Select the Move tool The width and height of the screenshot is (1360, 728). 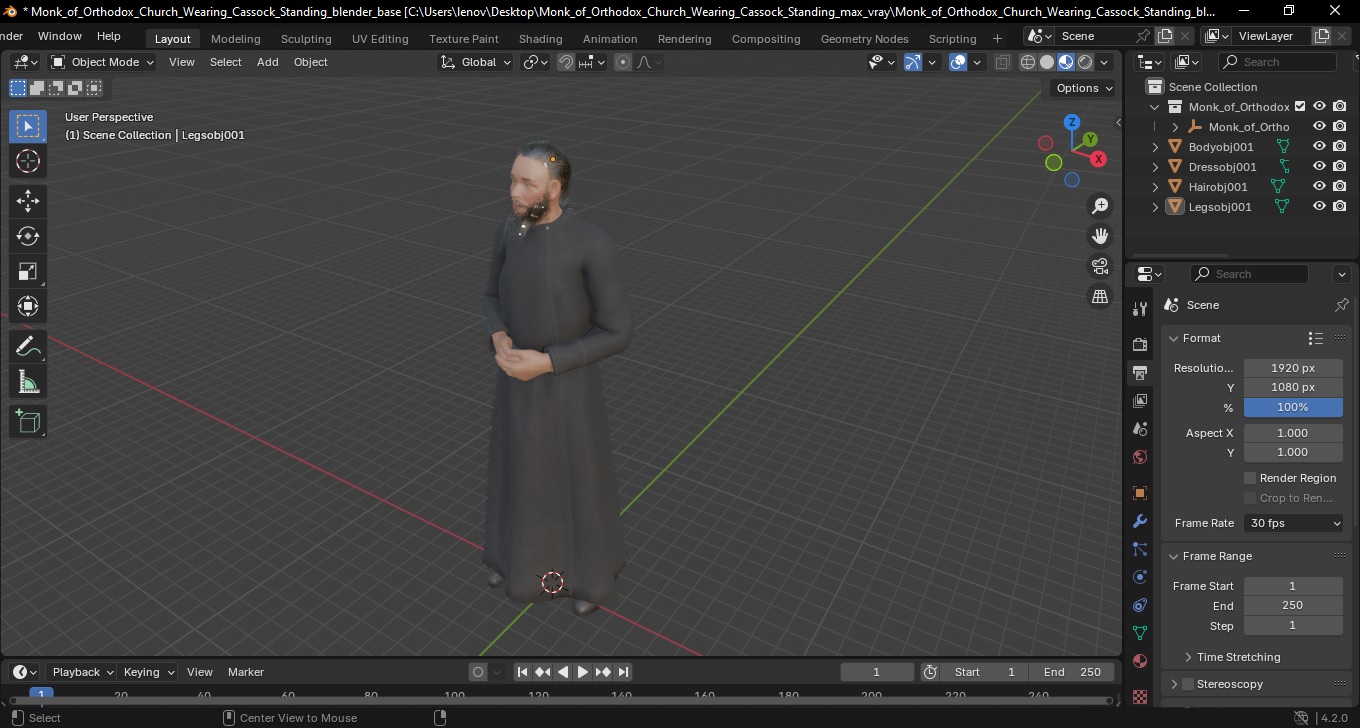pos(28,201)
